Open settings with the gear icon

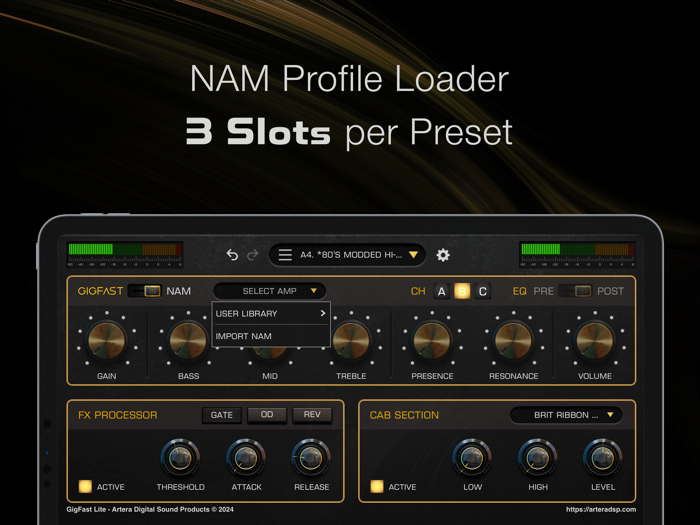point(443,255)
